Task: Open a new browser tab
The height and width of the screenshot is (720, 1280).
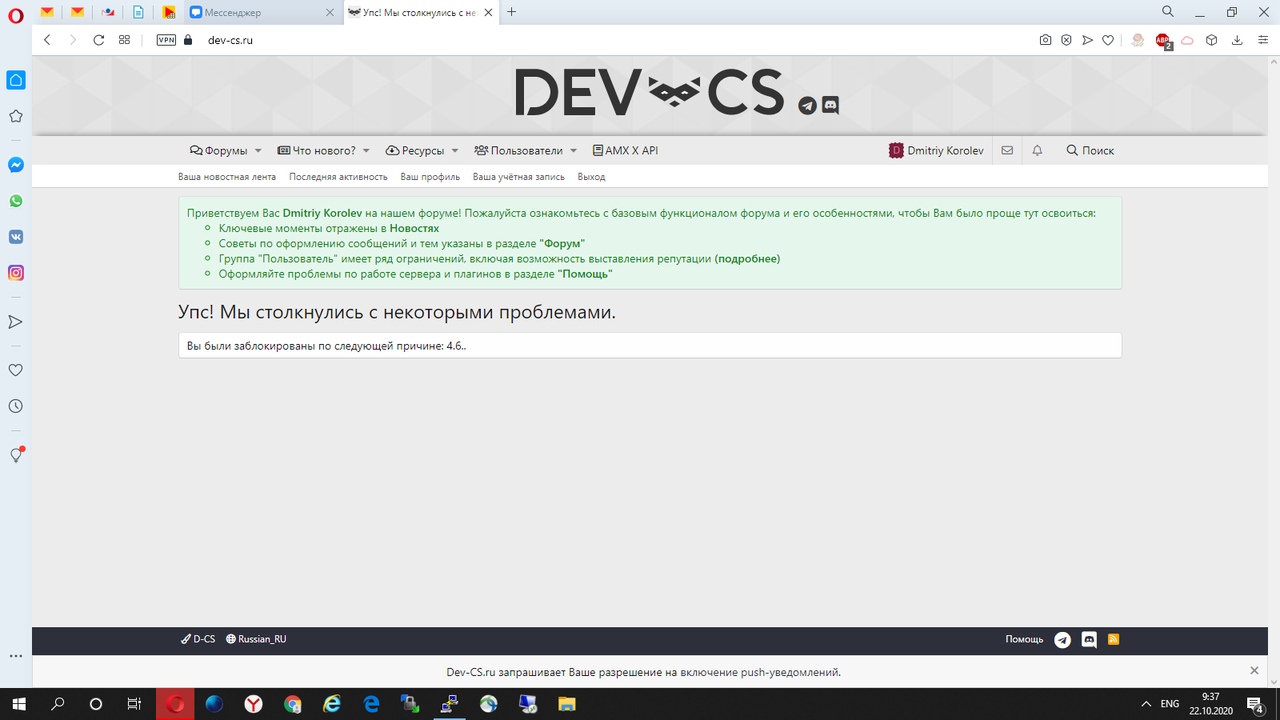Action: 512,12
